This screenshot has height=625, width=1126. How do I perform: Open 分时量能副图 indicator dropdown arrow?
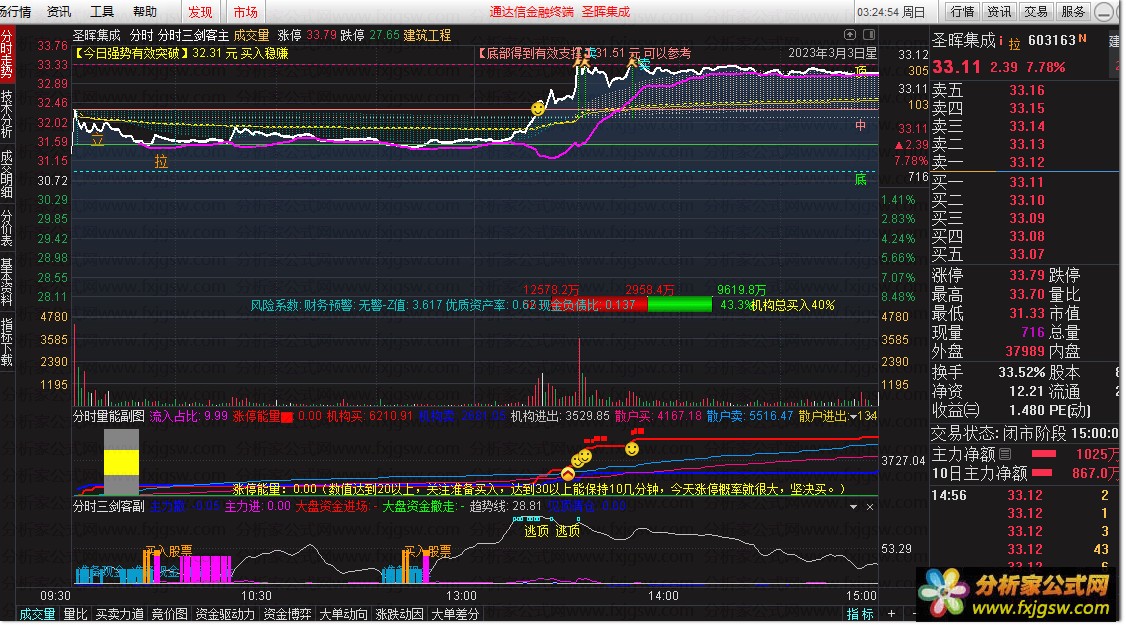[x=853, y=417]
